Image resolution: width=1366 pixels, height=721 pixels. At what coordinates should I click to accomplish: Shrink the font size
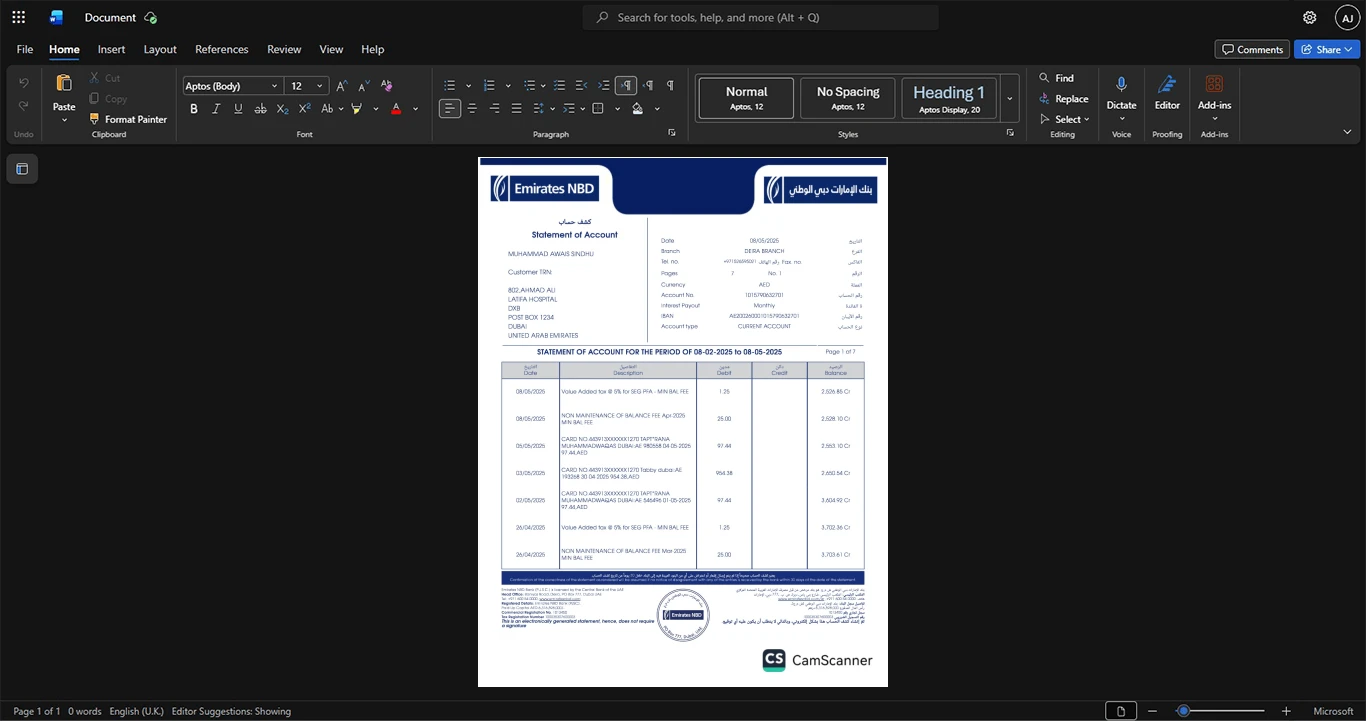[x=364, y=86]
